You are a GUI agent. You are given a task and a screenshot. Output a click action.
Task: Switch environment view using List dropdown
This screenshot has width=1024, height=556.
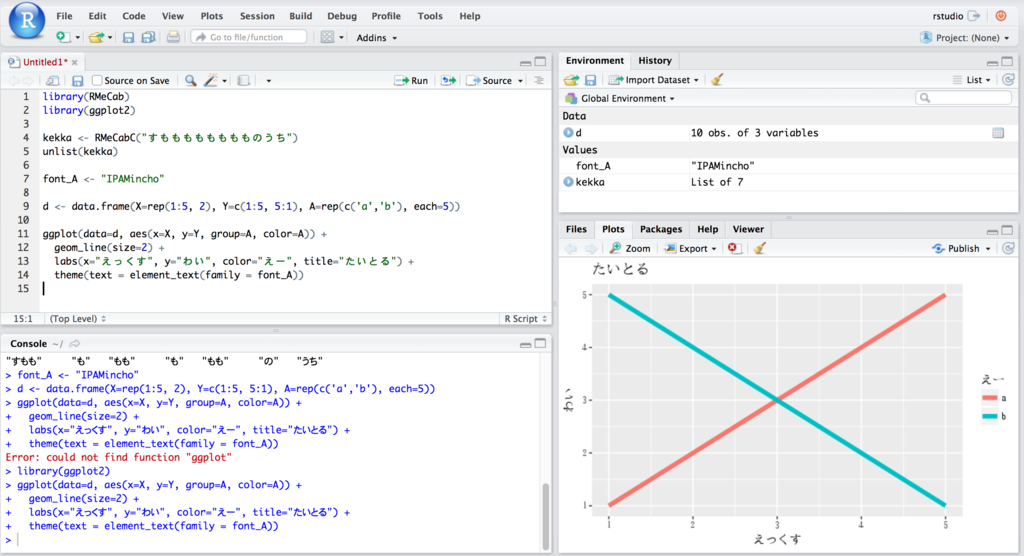click(x=972, y=80)
